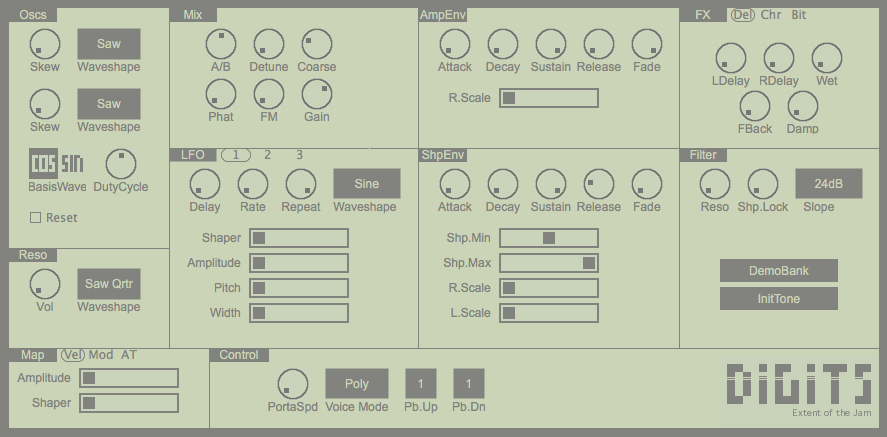Screen dimensions: 887x437
Task: Click the DutyCycle knob
Action: [x=121, y=163]
